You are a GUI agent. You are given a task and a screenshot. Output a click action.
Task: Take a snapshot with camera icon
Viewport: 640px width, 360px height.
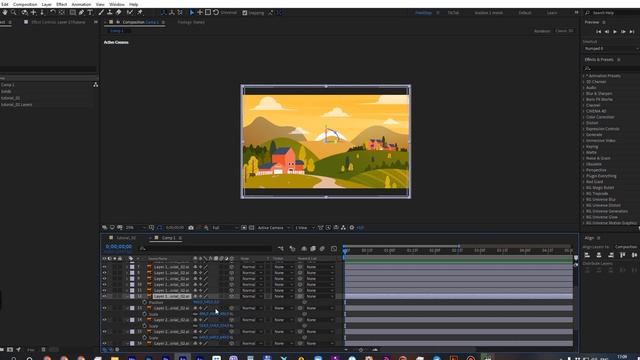pos(191,228)
